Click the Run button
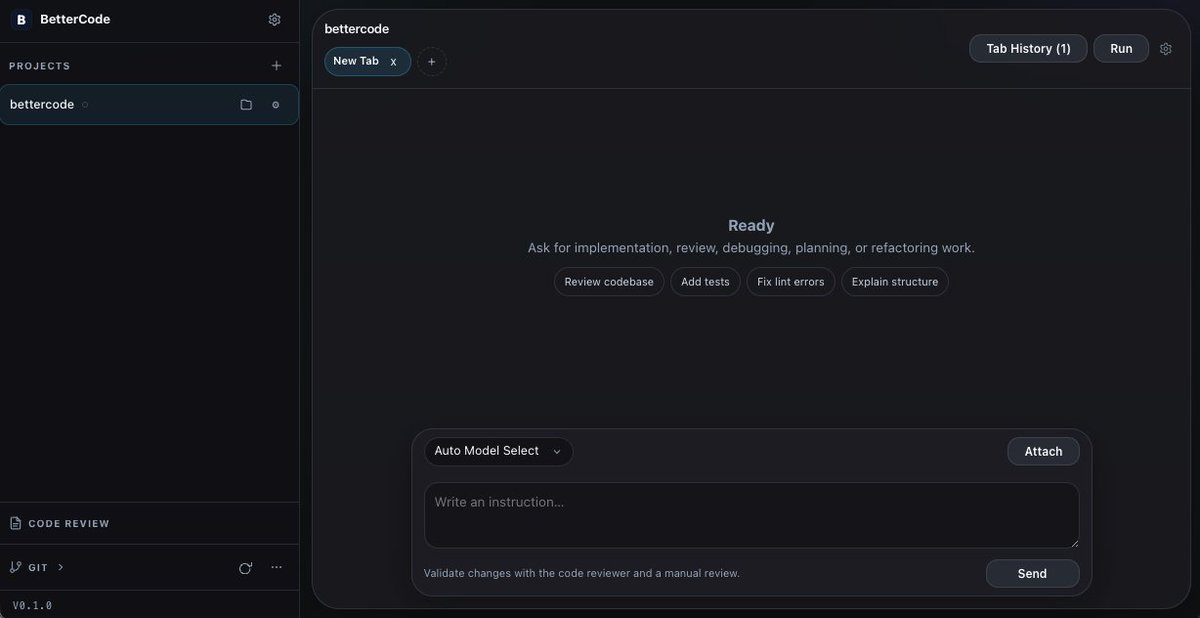 [1121, 48]
